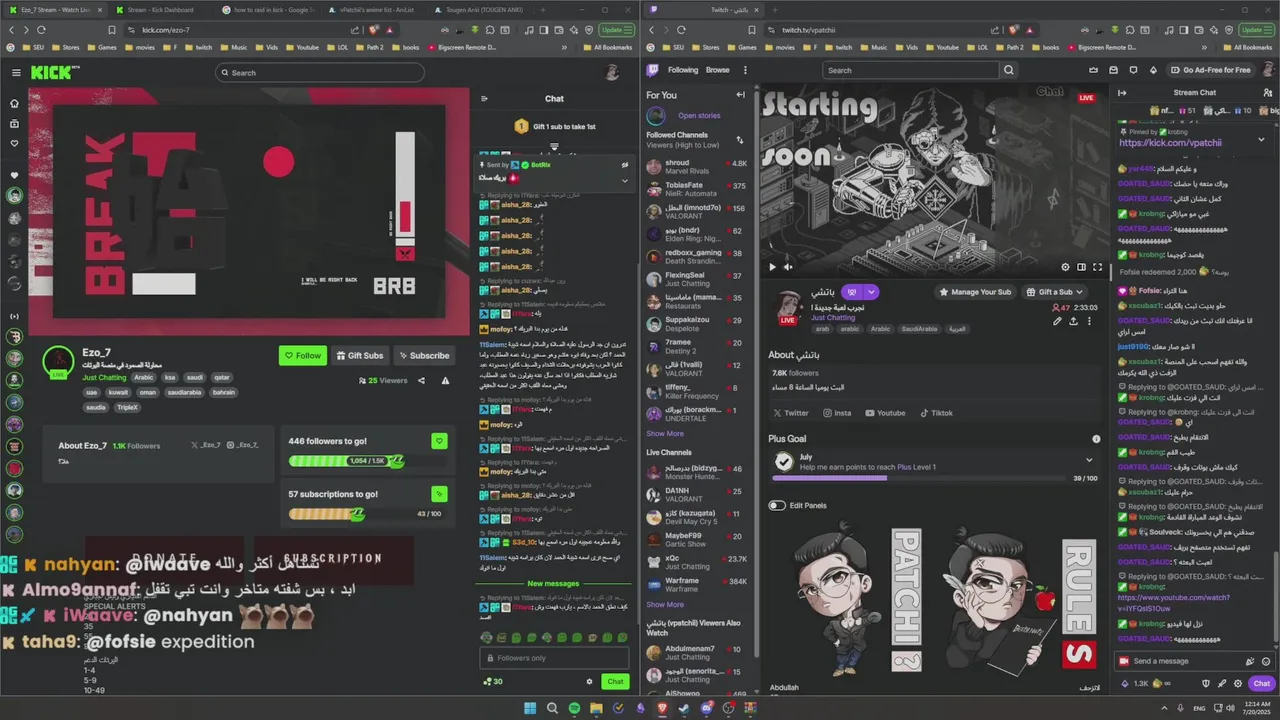
Task: Unpin the BotRix pinned message
Action: pyautogui.click(x=624, y=165)
